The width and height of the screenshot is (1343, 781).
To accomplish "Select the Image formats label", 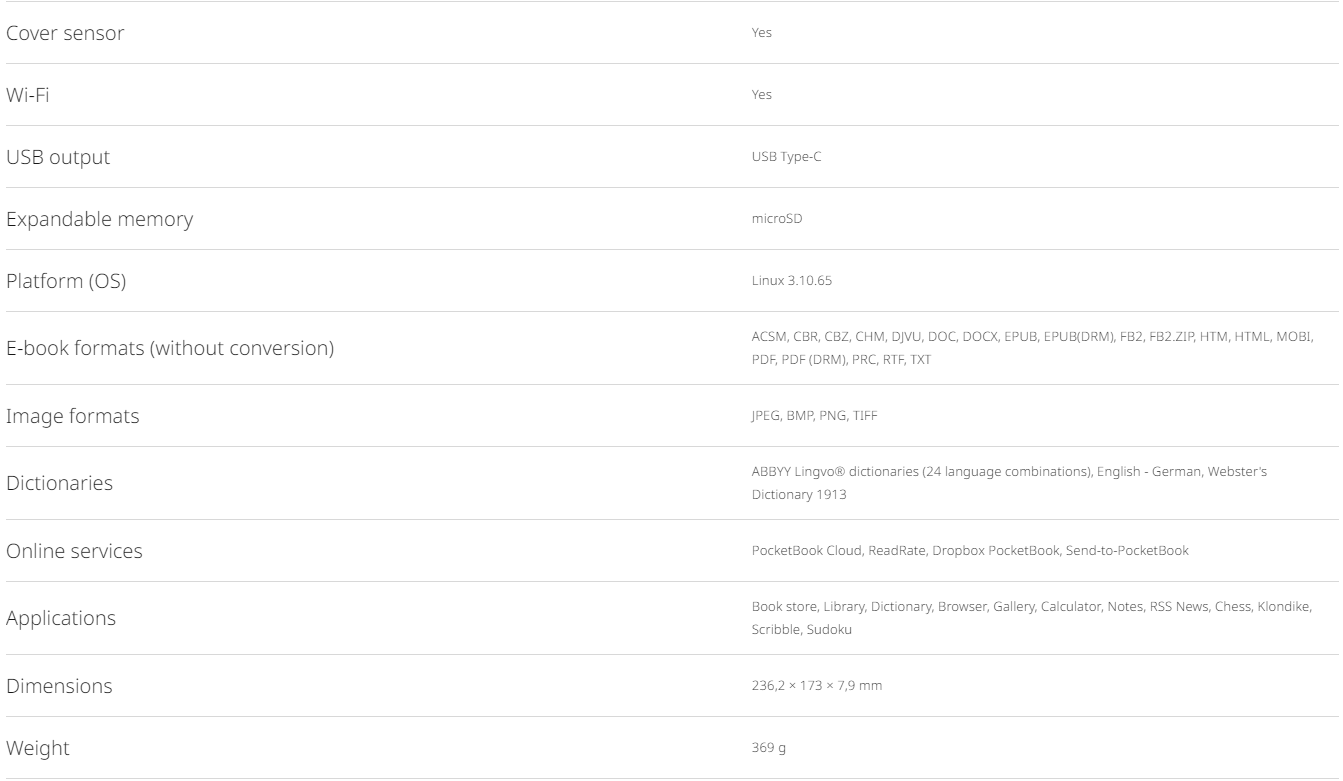I will (x=73, y=417).
